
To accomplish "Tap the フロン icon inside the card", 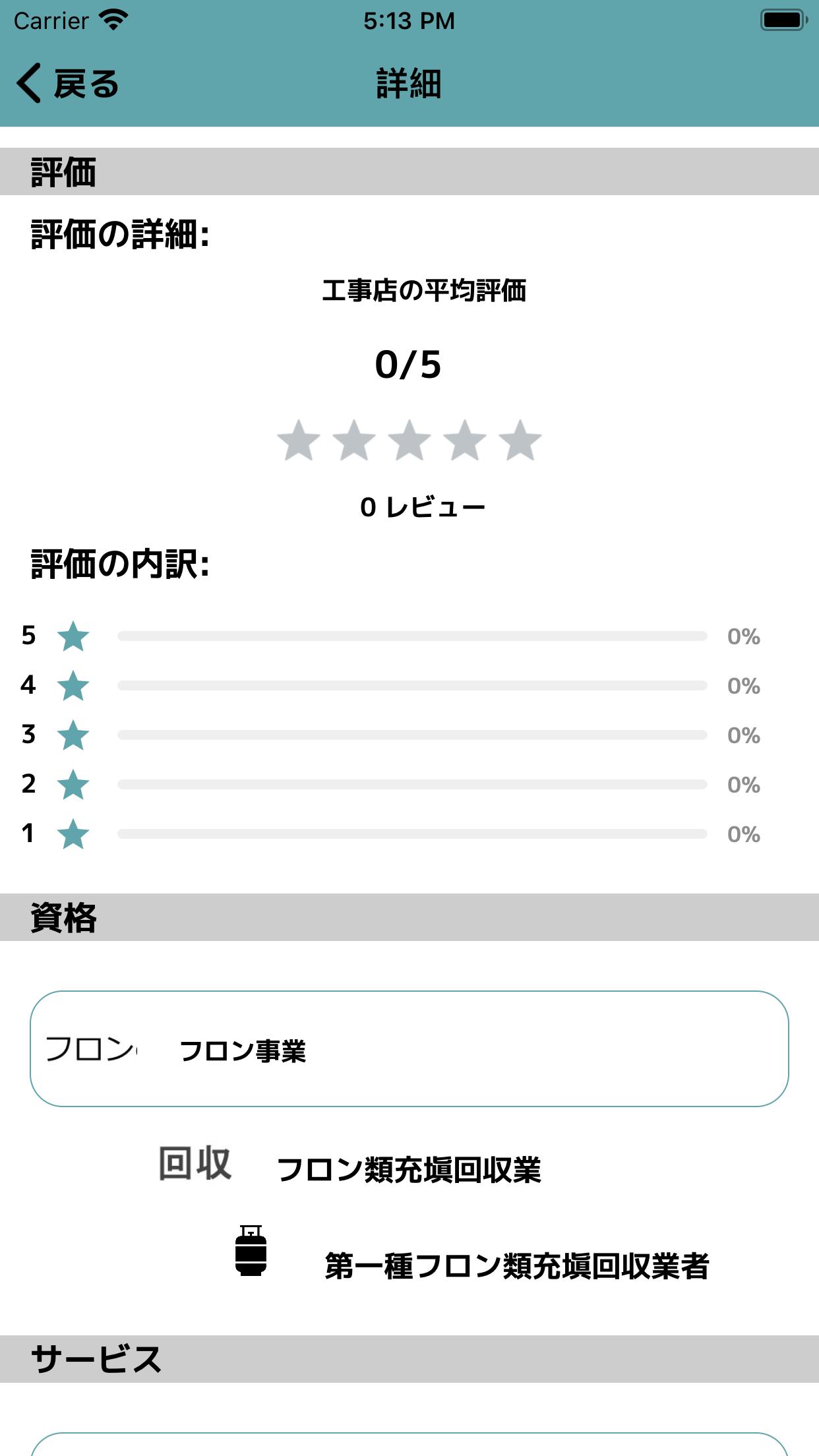I will point(90,1048).
